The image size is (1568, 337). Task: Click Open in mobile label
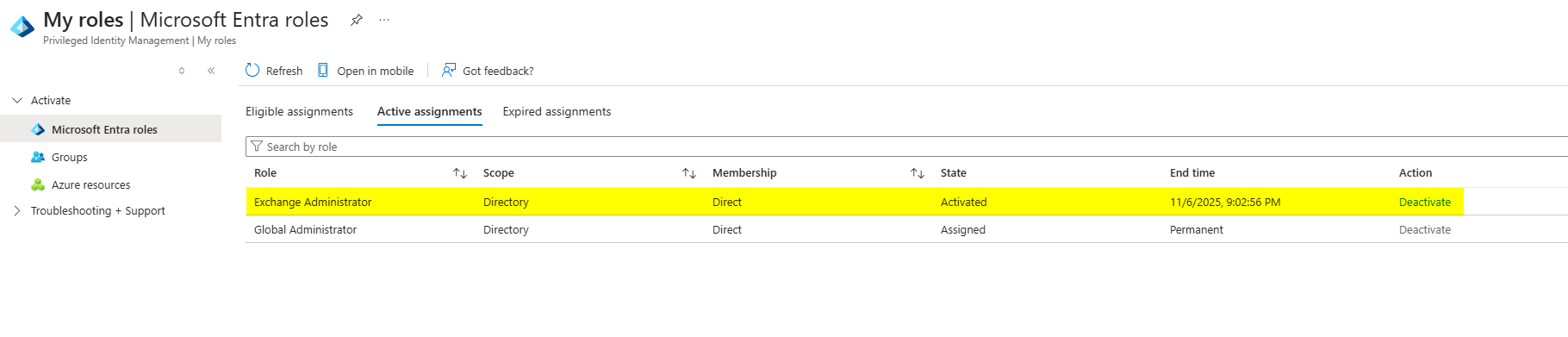point(376,71)
